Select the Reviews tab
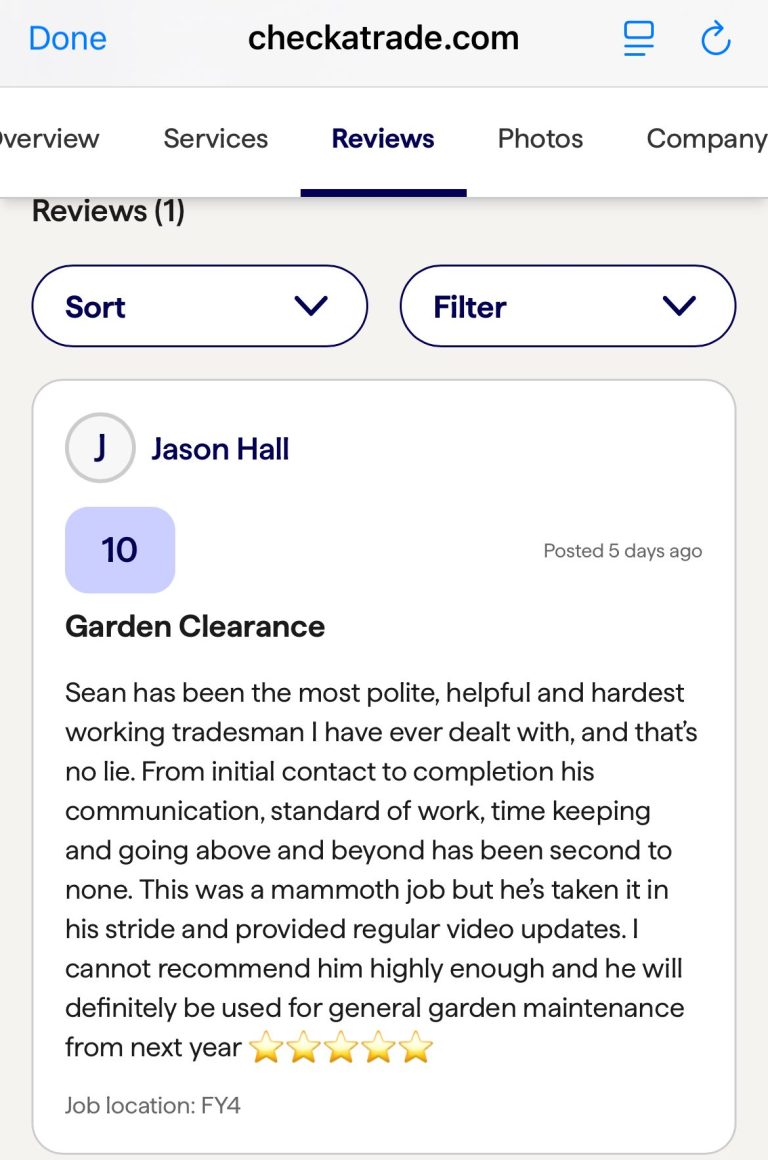768x1160 pixels. [x=383, y=139]
